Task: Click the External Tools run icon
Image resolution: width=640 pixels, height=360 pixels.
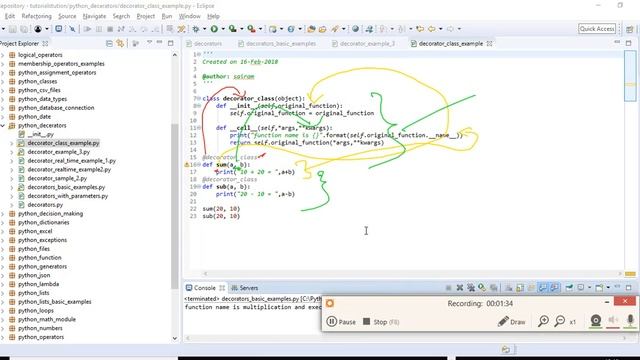Action: (x=251, y=29)
